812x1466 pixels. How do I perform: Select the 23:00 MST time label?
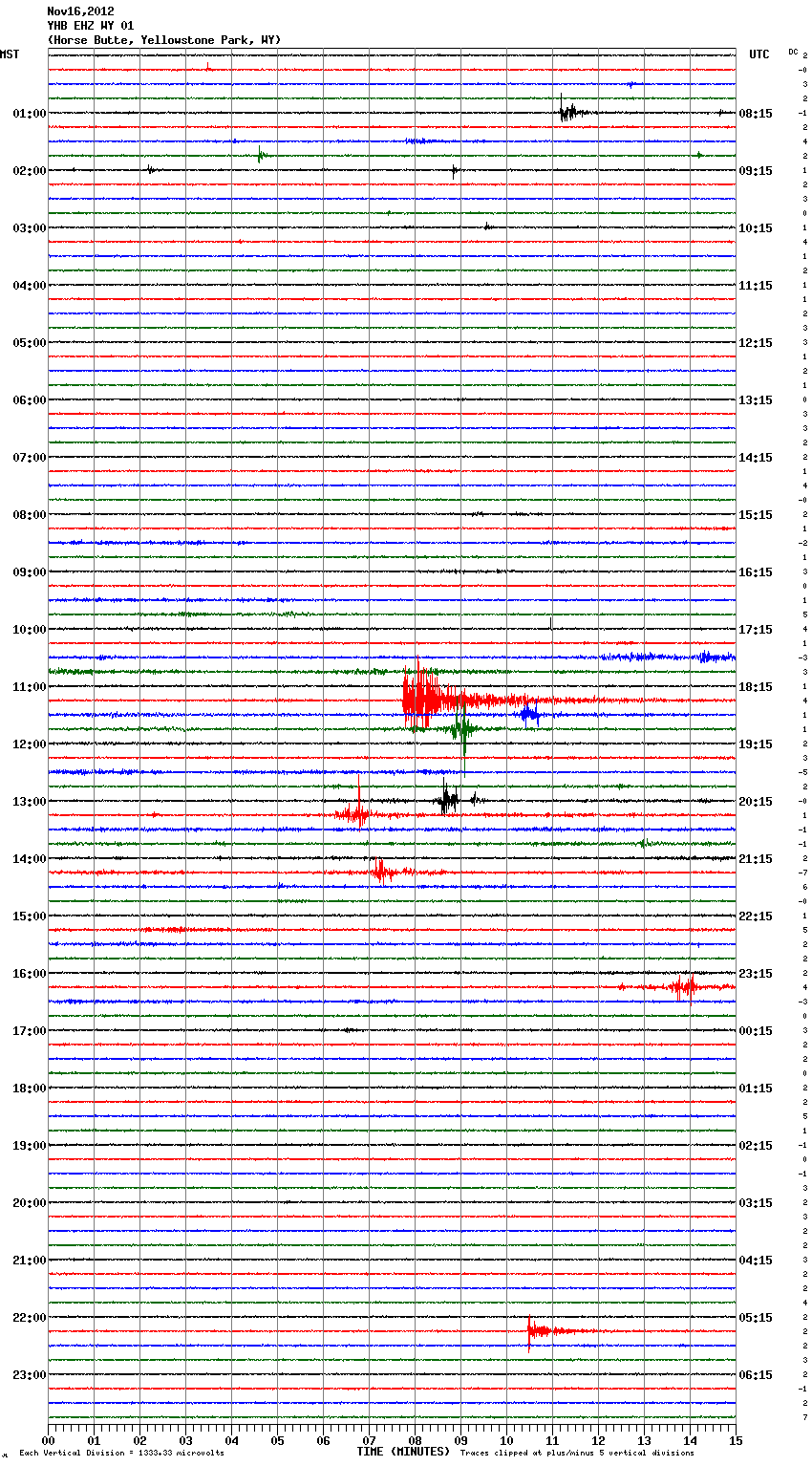coord(30,1375)
